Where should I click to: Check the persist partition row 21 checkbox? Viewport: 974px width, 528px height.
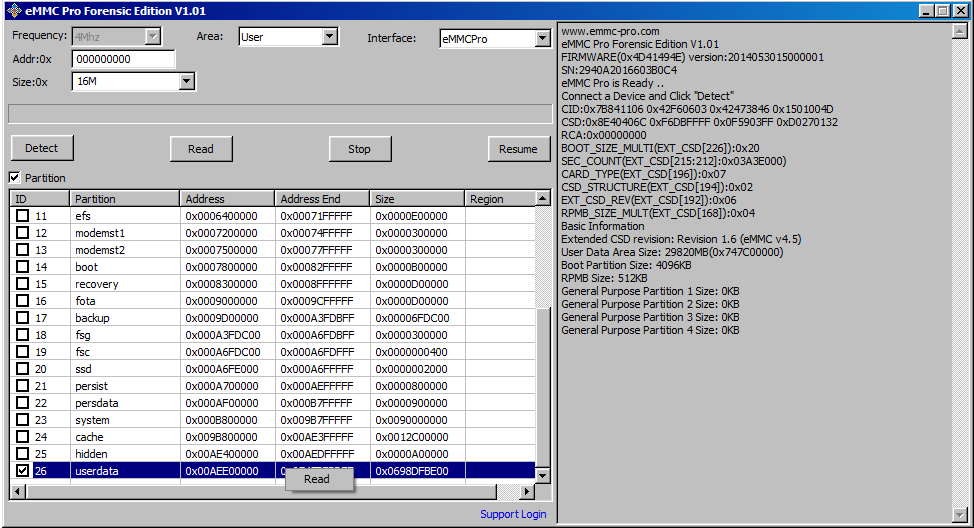(x=22, y=385)
